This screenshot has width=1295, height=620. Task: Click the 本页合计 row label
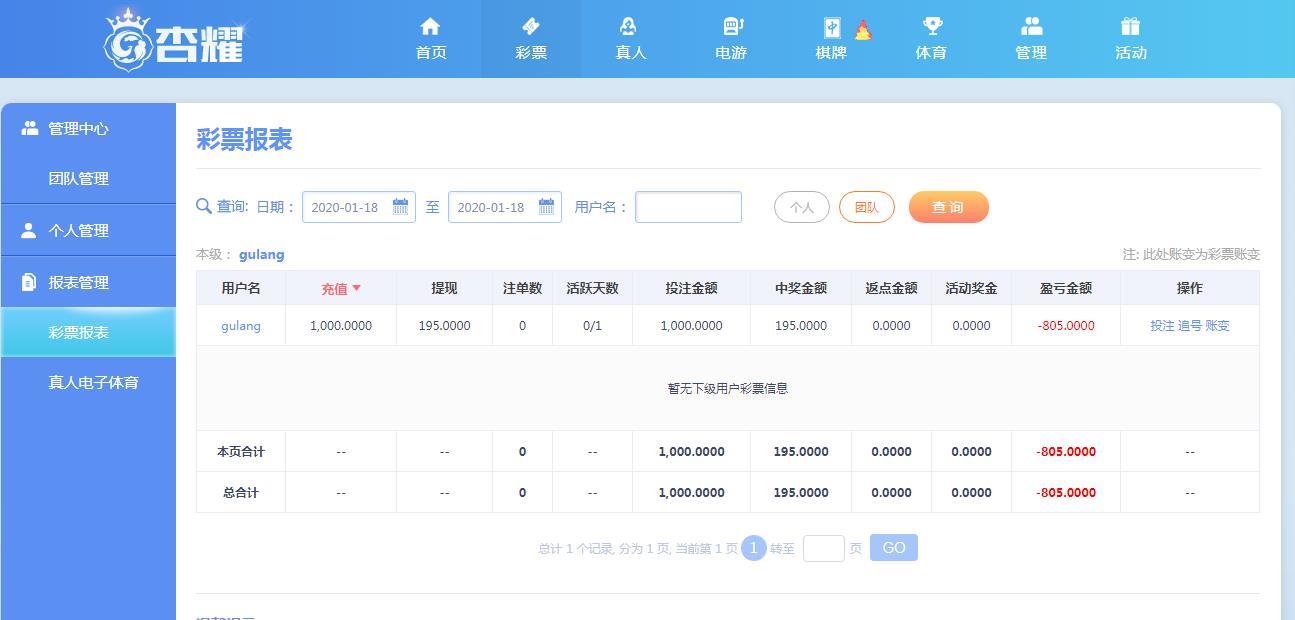coord(241,452)
